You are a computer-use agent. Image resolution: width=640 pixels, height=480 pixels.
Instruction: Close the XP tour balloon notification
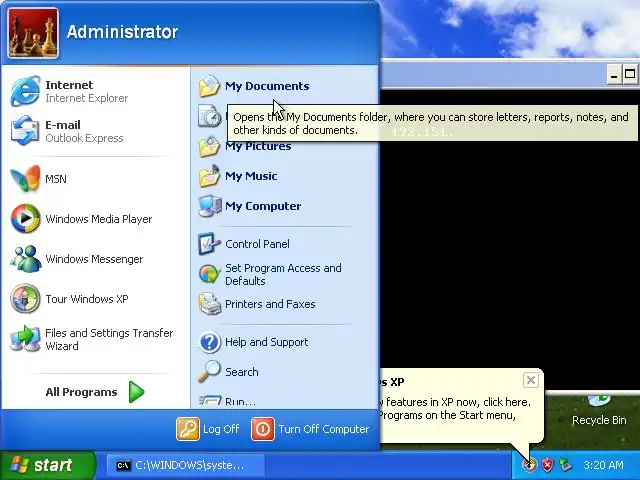pos(531,380)
